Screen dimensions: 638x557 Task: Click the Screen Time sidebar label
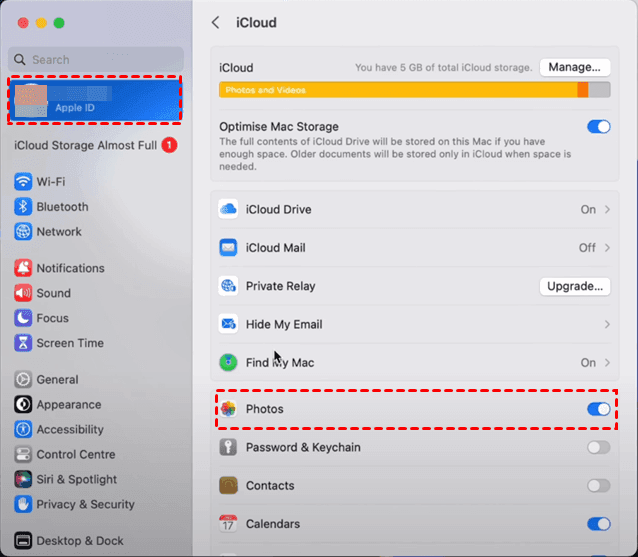pyautogui.click(x=70, y=343)
